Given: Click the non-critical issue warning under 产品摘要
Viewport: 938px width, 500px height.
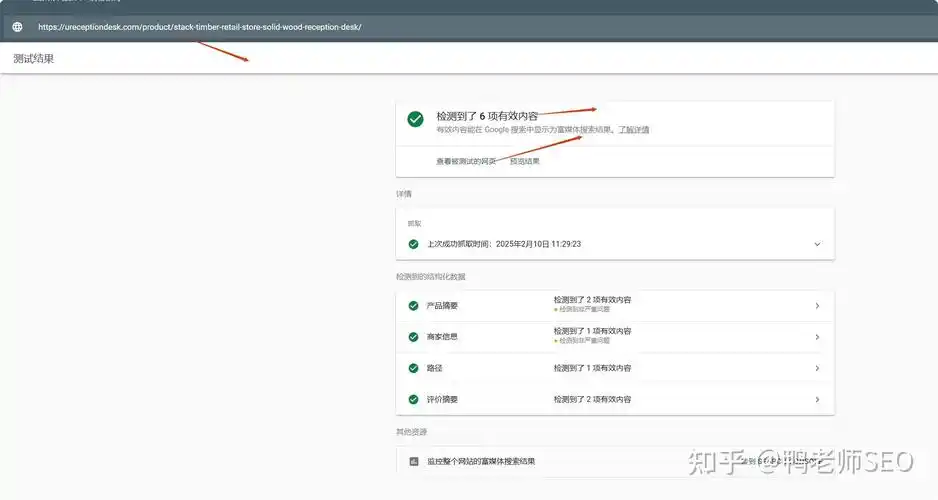Looking at the screenshot, I should pos(582,310).
